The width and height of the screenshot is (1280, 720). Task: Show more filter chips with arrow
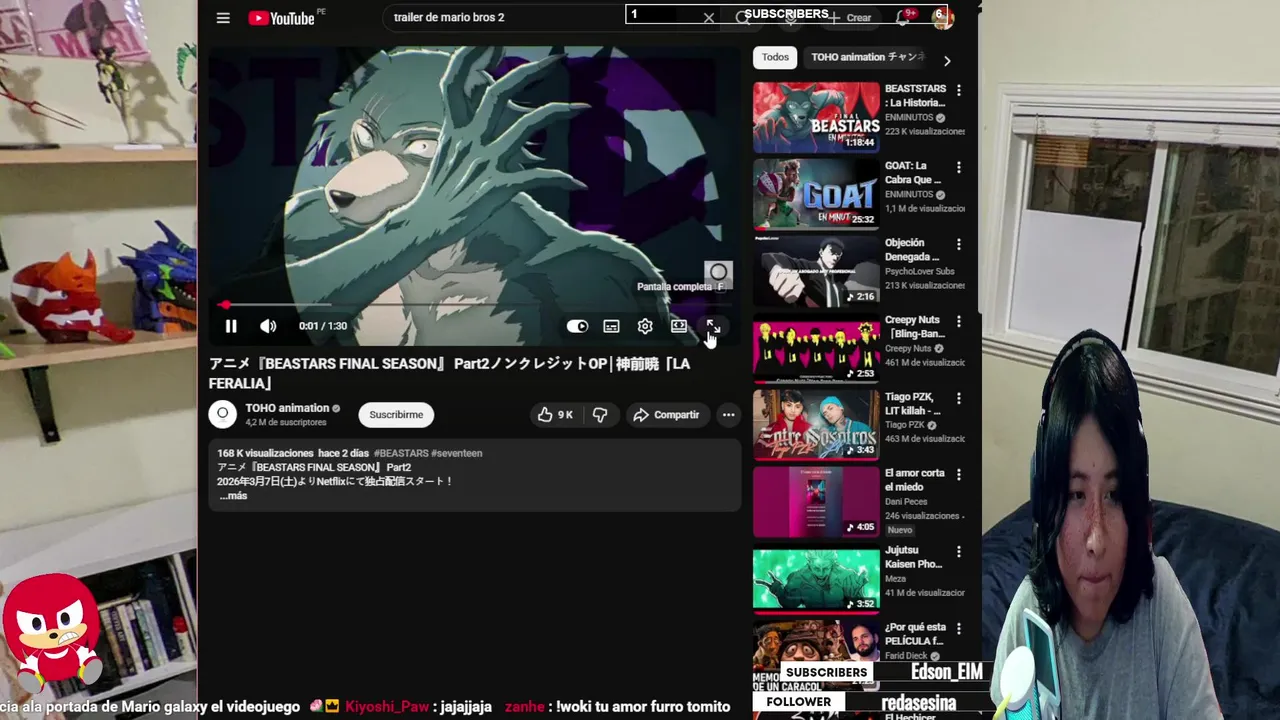[947, 60]
